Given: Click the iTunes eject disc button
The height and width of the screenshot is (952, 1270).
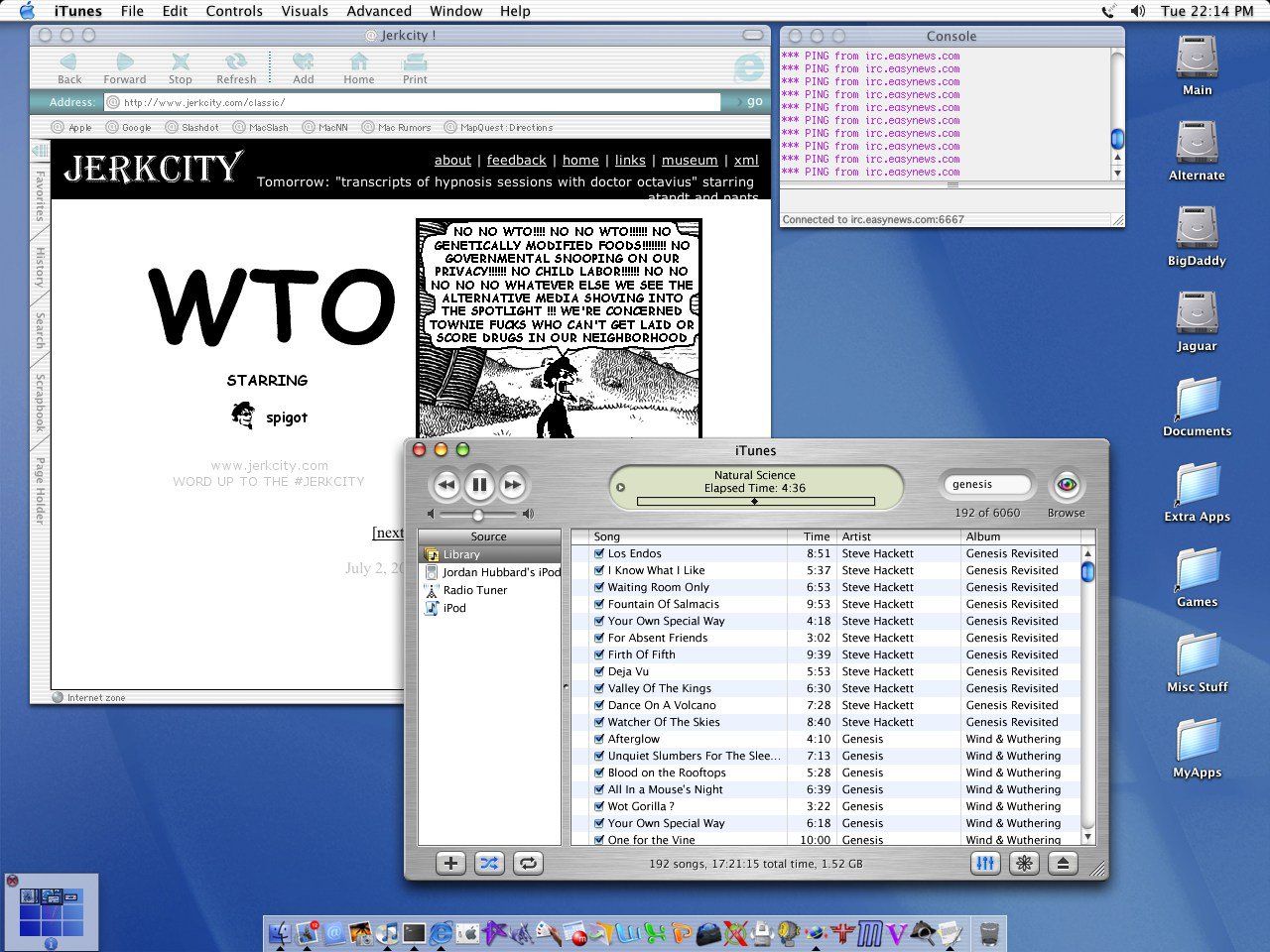Looking at the screenshot, I should pos(1063,863).
